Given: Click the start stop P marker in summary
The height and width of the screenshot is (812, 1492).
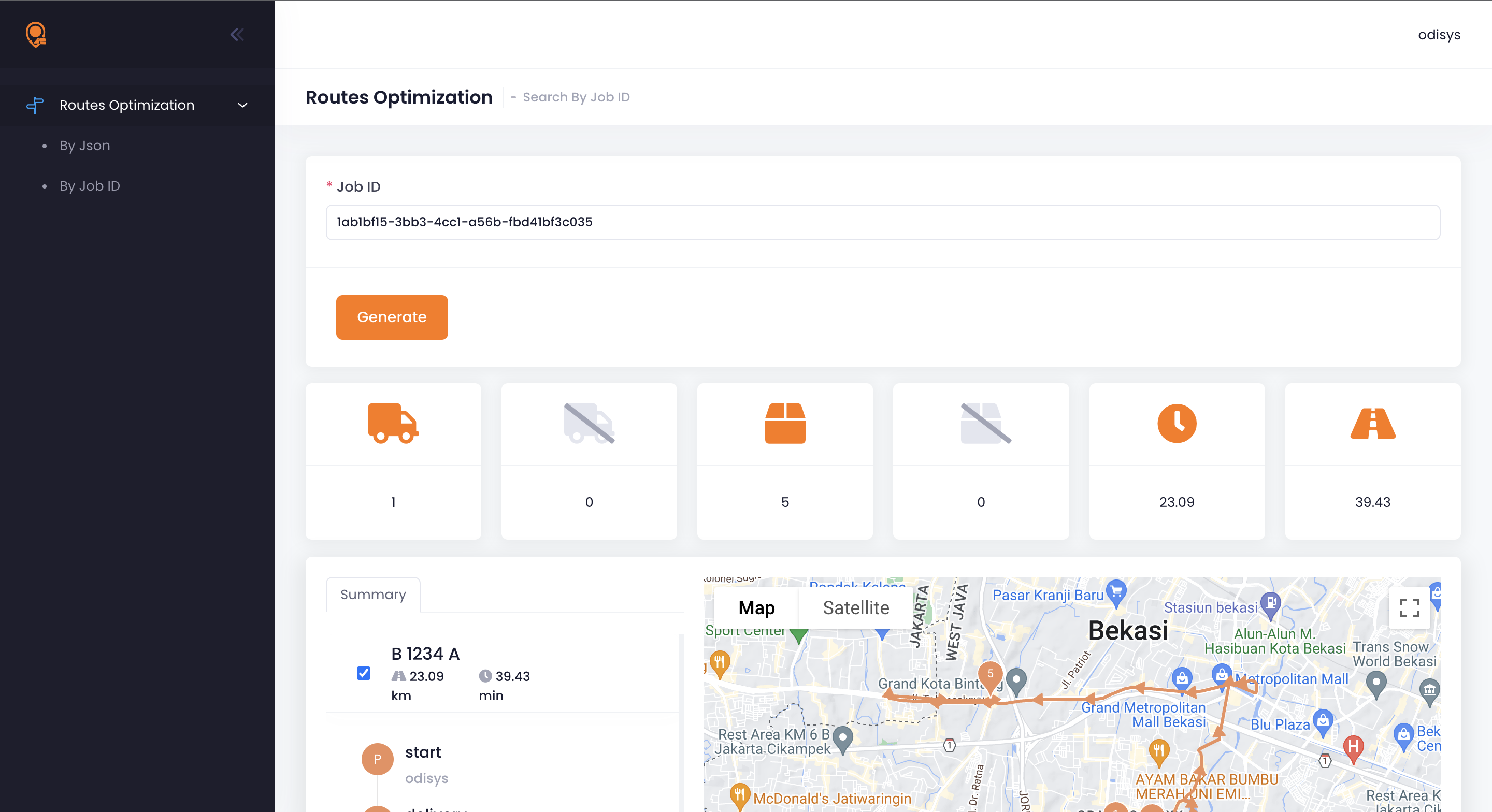Looking at the screenshot, I should 377,759.
